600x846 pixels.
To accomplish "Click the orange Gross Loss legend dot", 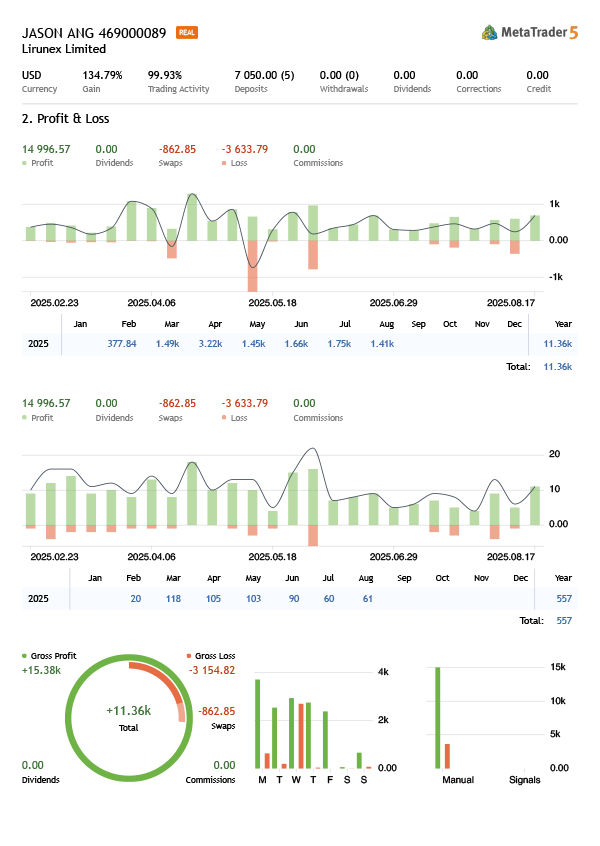I will click(x=189, y=656).
